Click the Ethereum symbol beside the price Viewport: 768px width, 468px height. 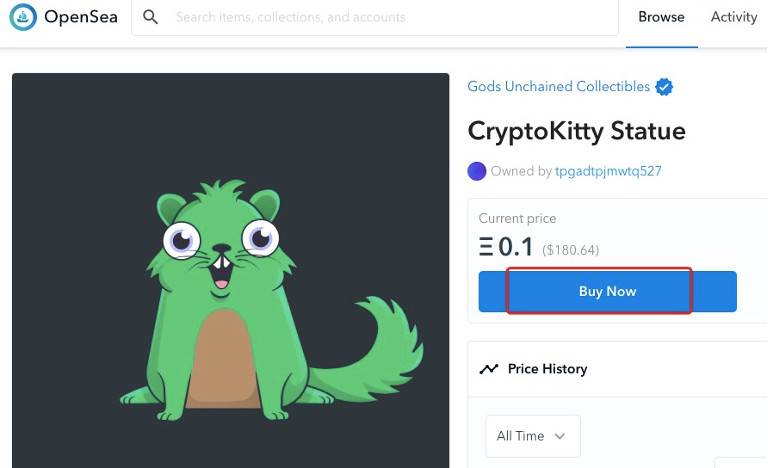point(486,247)
